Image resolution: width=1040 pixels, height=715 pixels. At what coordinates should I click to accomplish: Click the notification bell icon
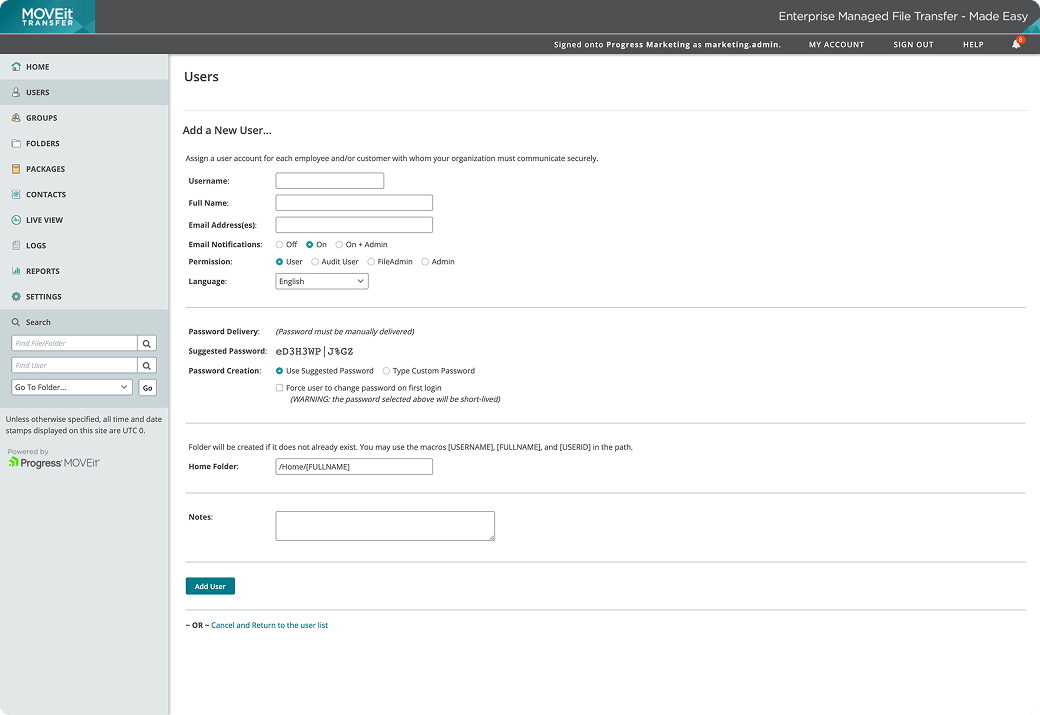(x=1016, y=45)
